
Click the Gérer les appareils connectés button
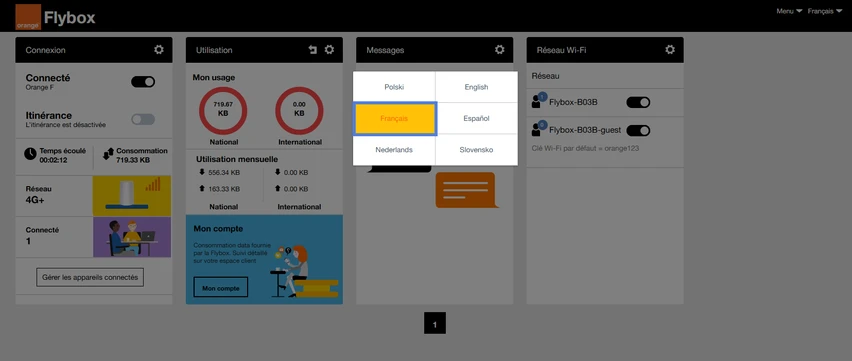point(90,277)
